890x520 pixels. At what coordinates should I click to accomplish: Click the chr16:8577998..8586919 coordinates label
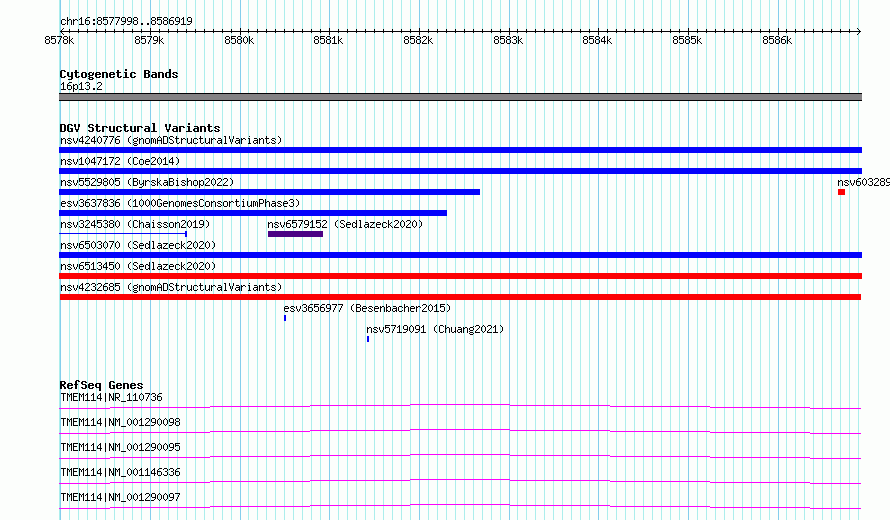click(x=126, y=21)
